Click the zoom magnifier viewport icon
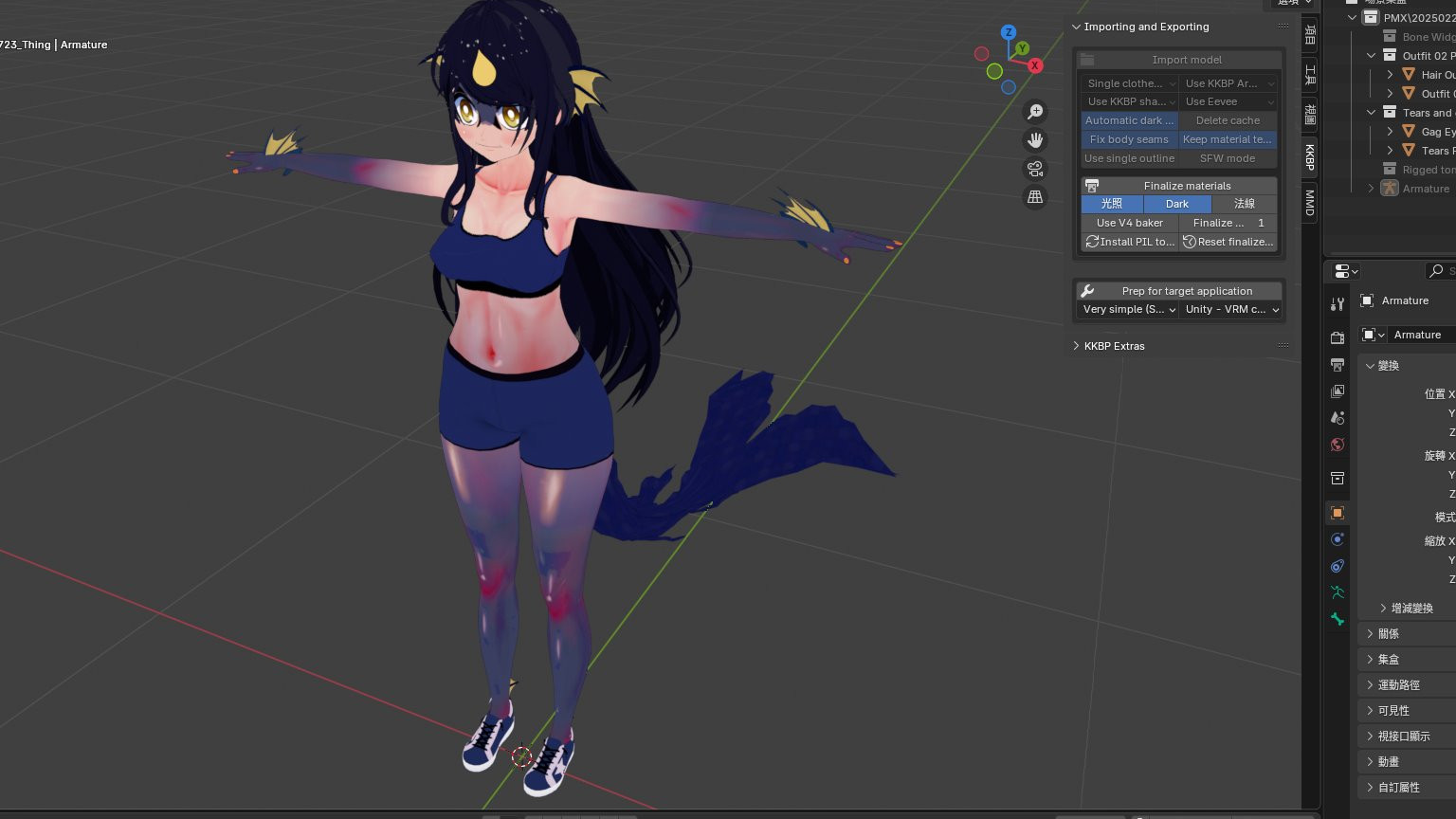 pyautogui.click(x=1035, y=112)
